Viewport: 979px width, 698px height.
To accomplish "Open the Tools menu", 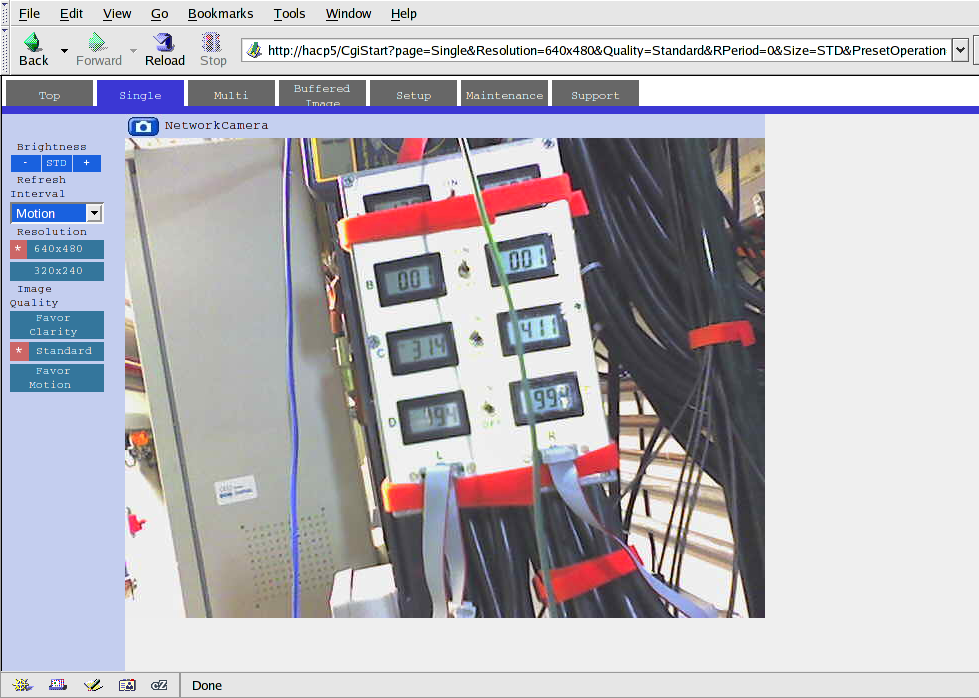I will [289, 14].
